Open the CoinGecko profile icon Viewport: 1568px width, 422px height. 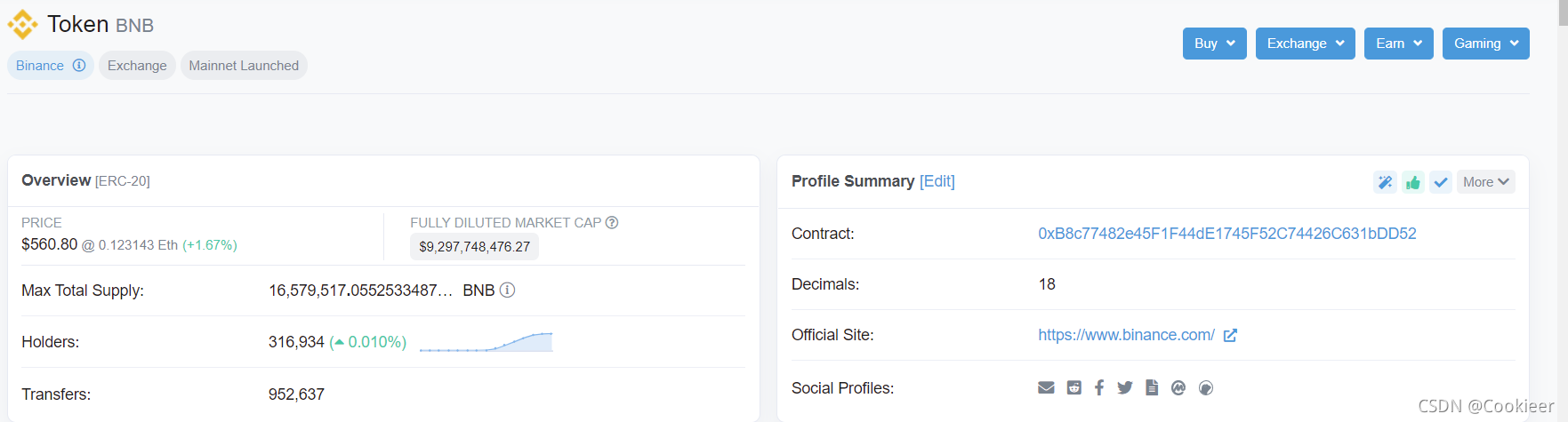[x=1206, y=387]
